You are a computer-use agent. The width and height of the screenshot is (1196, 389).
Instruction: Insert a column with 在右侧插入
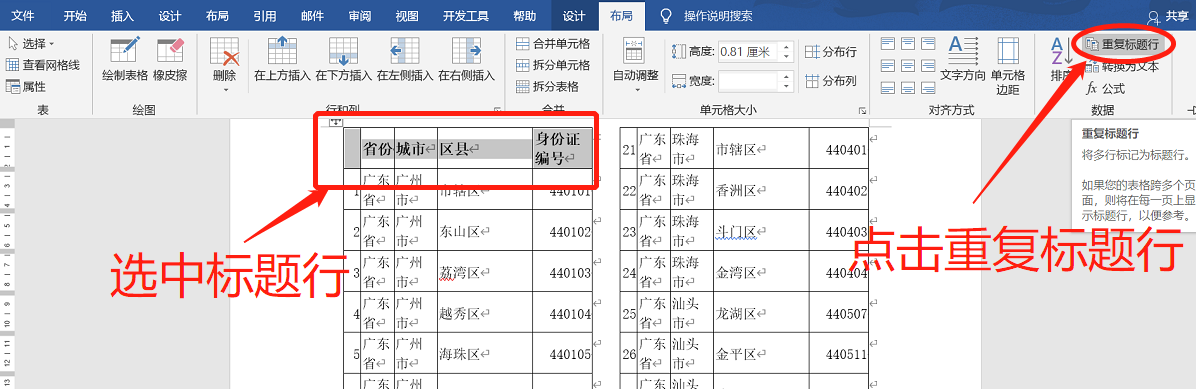tap(466, 59)
